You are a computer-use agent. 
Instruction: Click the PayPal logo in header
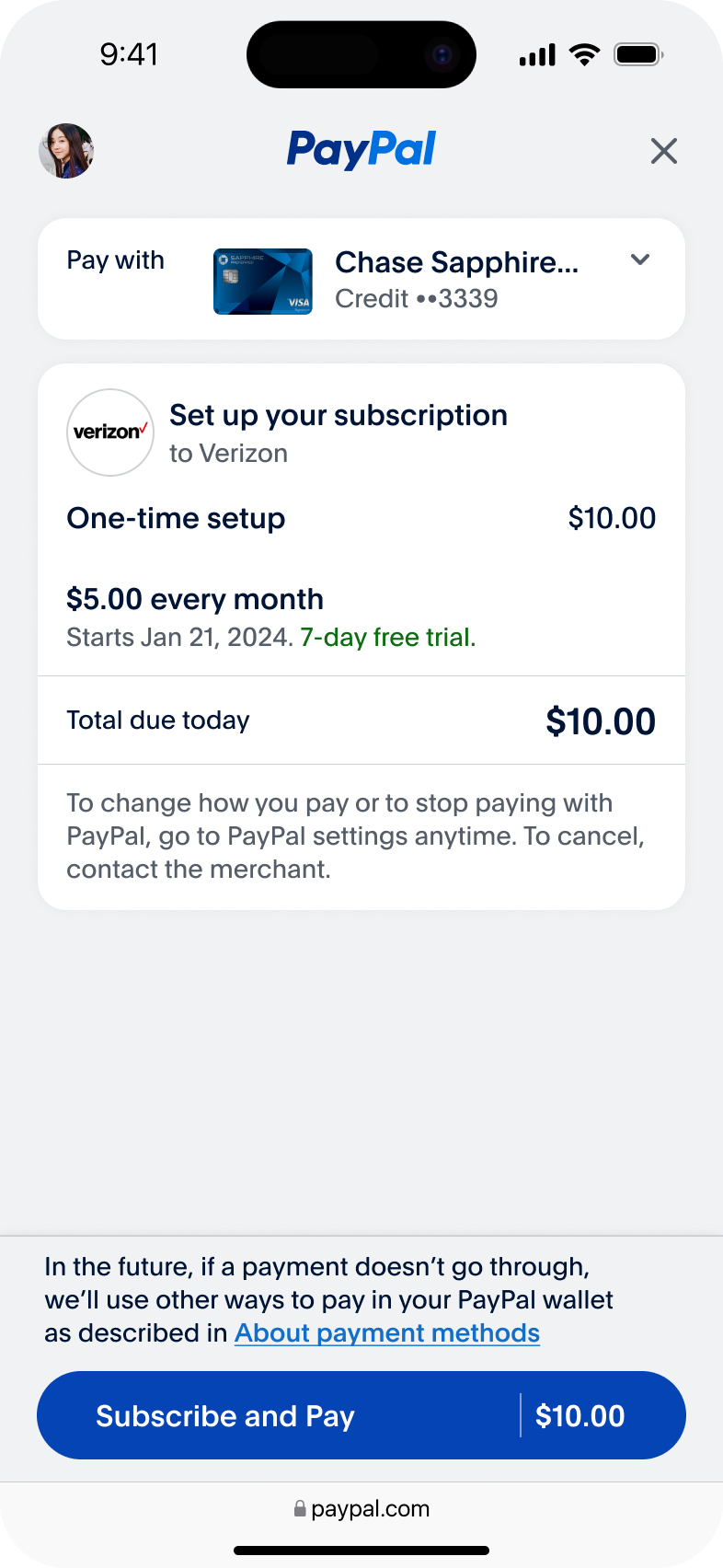click(x=361, y=150)
